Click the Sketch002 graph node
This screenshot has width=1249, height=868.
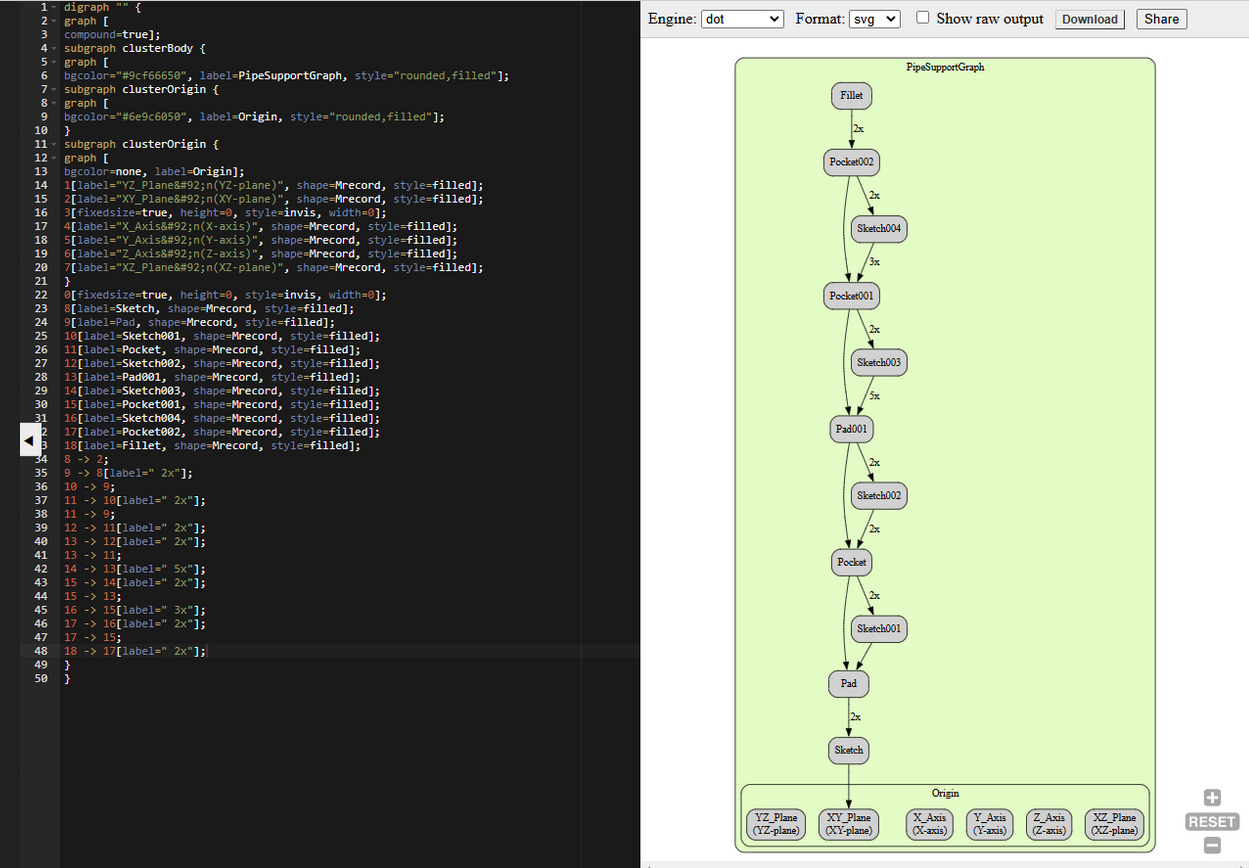click(x=879, y=495)
